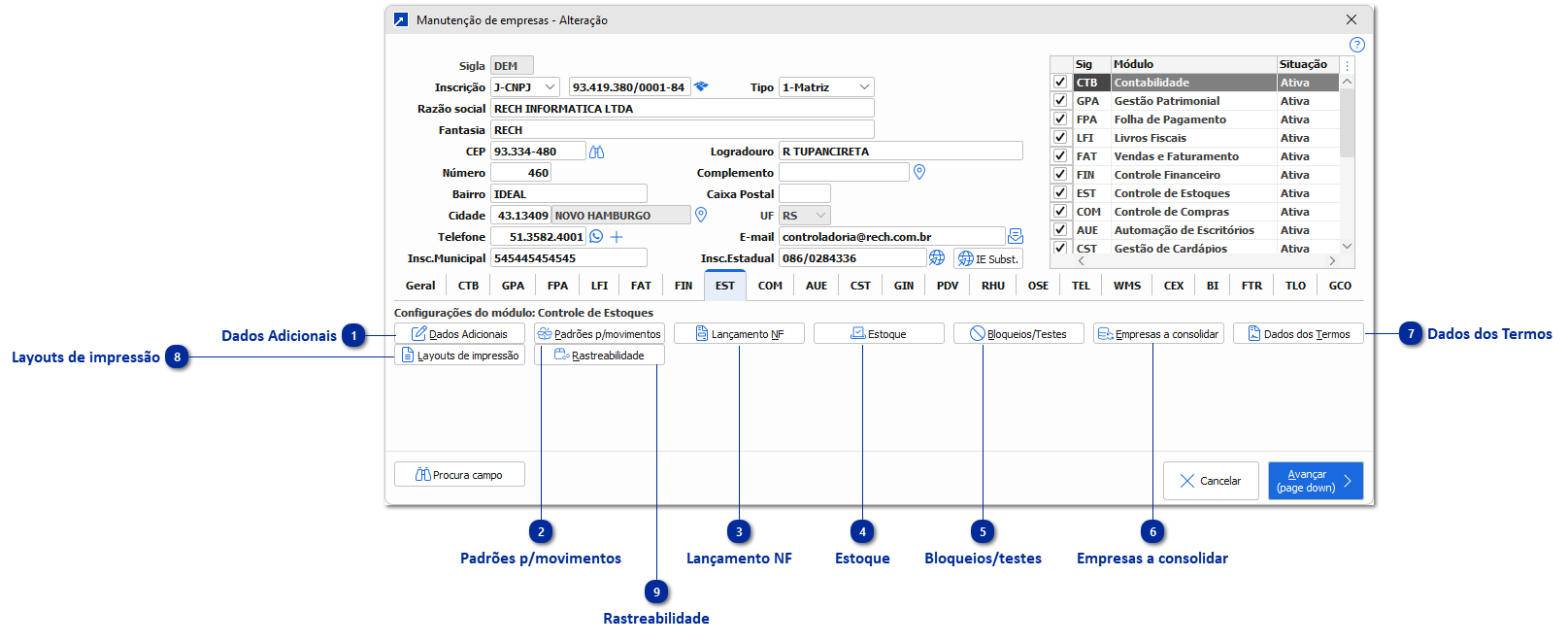This screenshot has height=644, width=1568.
Task: Click the Número input field
Action: [x=521, y=173]
